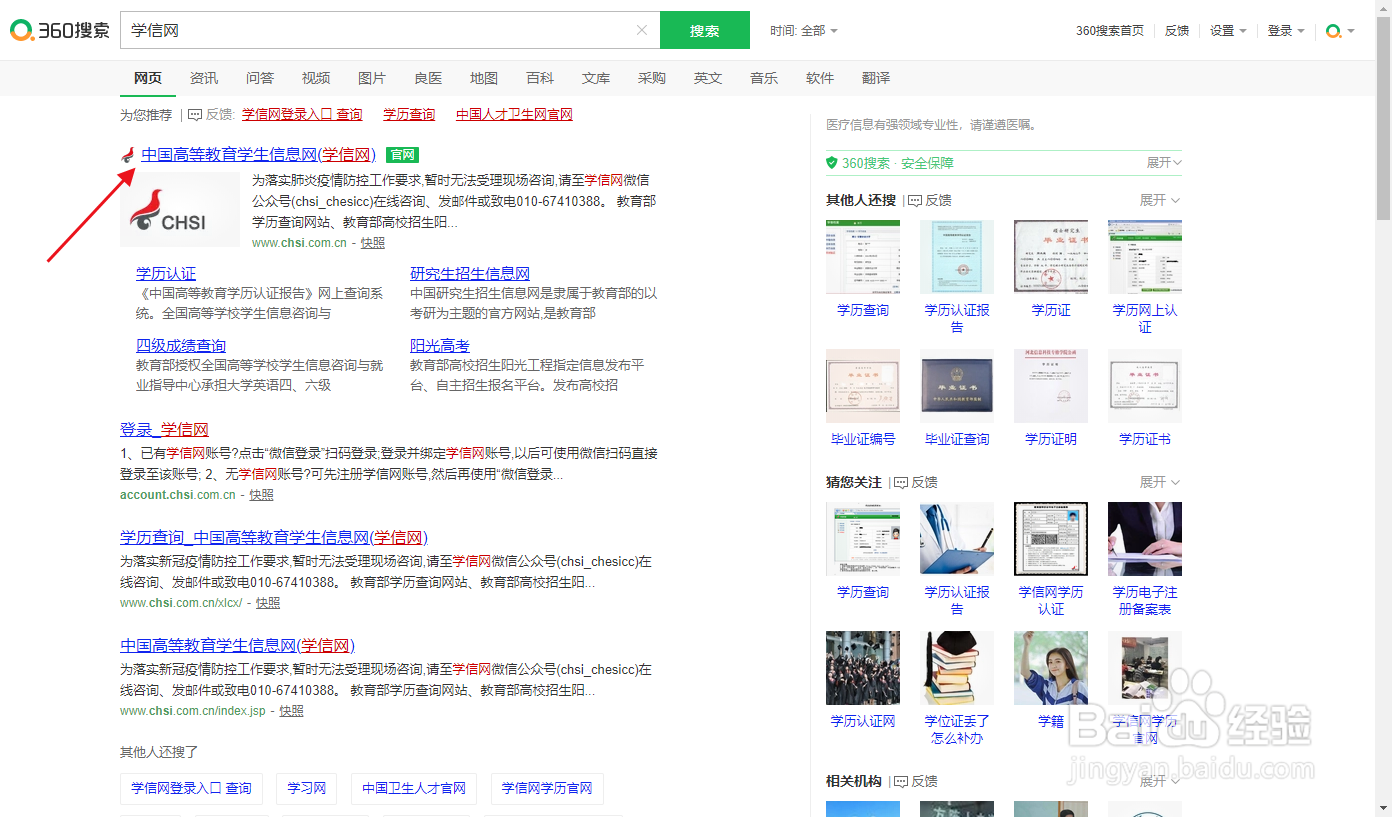Screen dimensions: 1392x817
Task: Open the 时间: 全部 time filter dropdown
Action: pyautogui.click(x=804, y=31)
